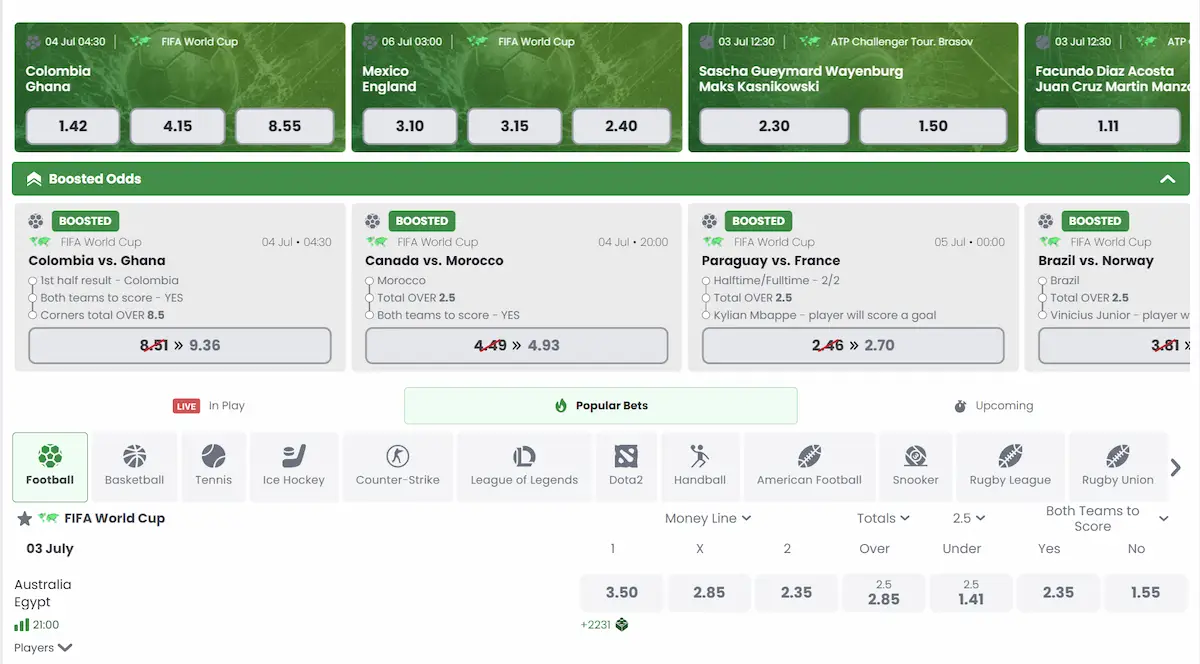
Task: Pick Maks Kasnikowski at 1.50
Action: [933, 127]
